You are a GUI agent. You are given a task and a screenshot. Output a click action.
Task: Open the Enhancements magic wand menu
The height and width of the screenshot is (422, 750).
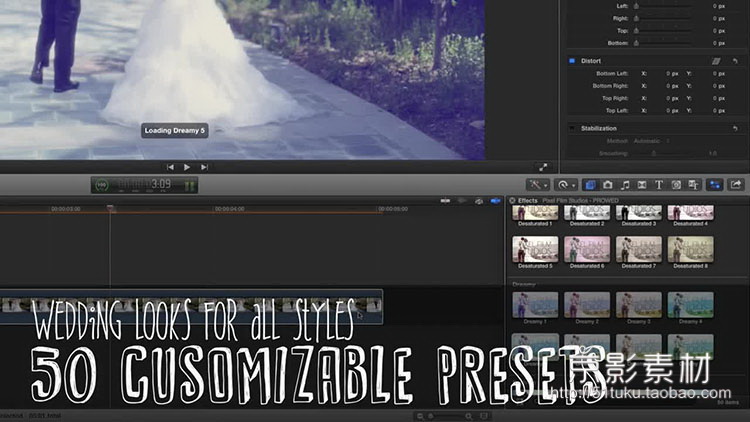click(538, 185)
